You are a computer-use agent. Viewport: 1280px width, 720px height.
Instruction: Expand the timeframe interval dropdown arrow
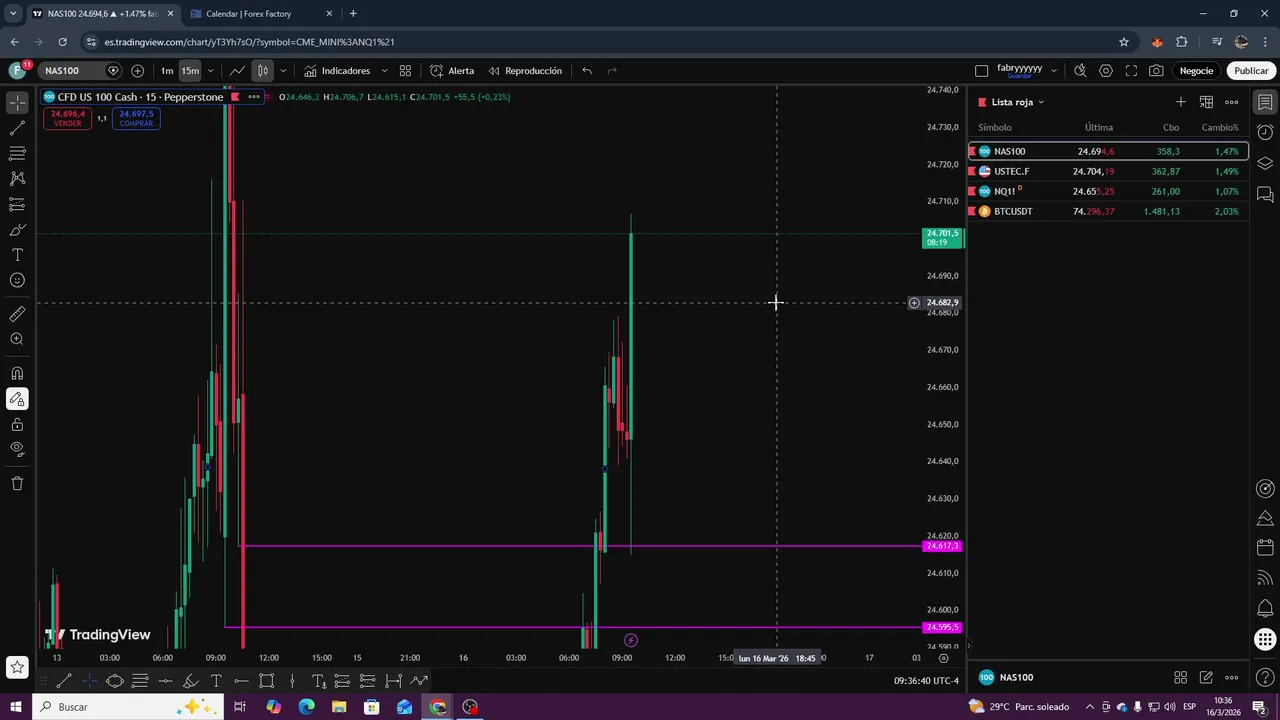coord(209,71)
